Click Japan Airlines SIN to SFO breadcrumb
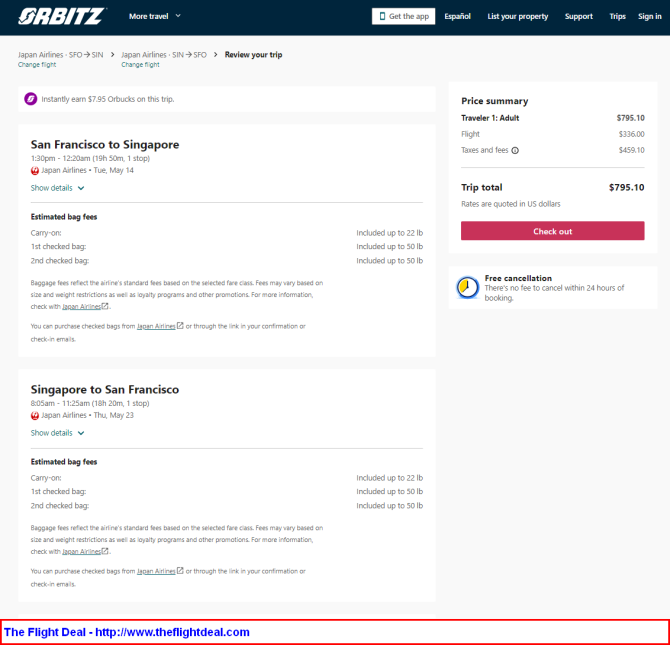670x645 pixels. click(x=164, y=55)
